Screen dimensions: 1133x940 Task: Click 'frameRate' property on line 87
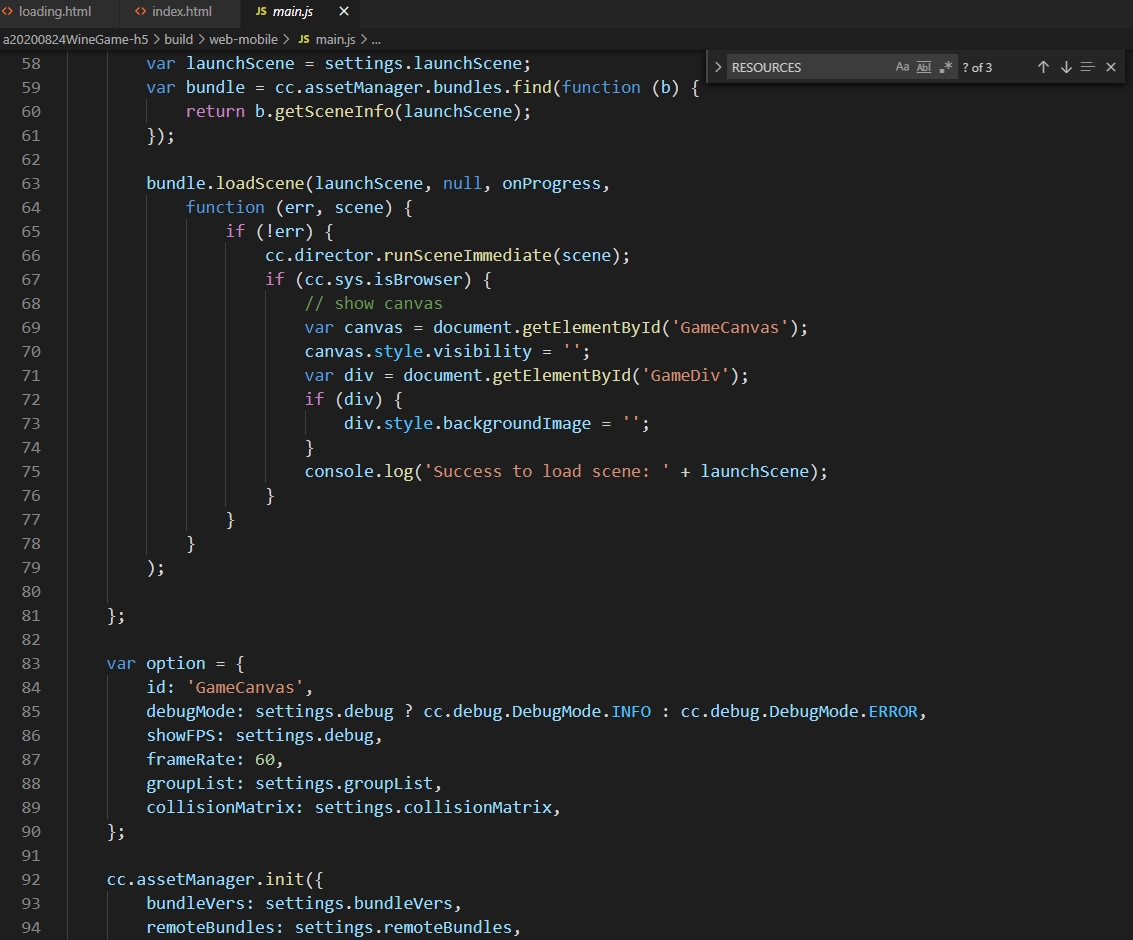[191, 759]
